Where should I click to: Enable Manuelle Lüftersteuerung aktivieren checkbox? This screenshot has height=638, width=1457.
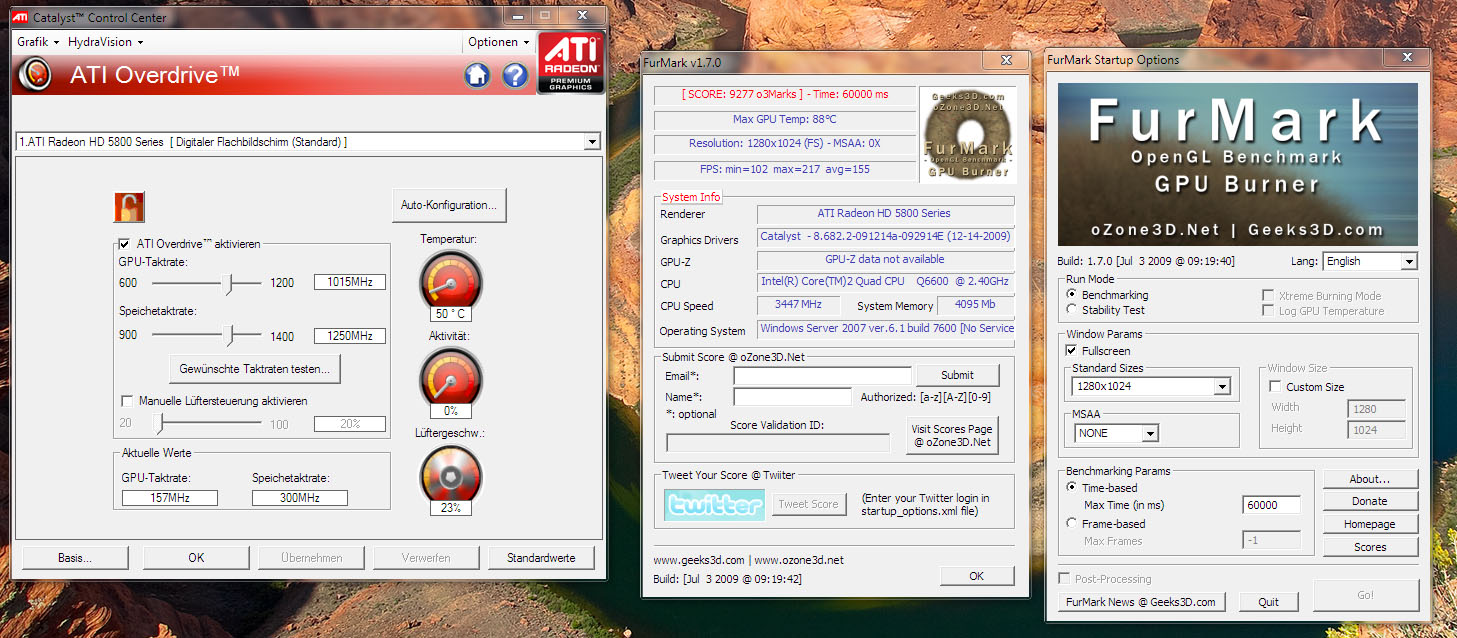[127, 401]
